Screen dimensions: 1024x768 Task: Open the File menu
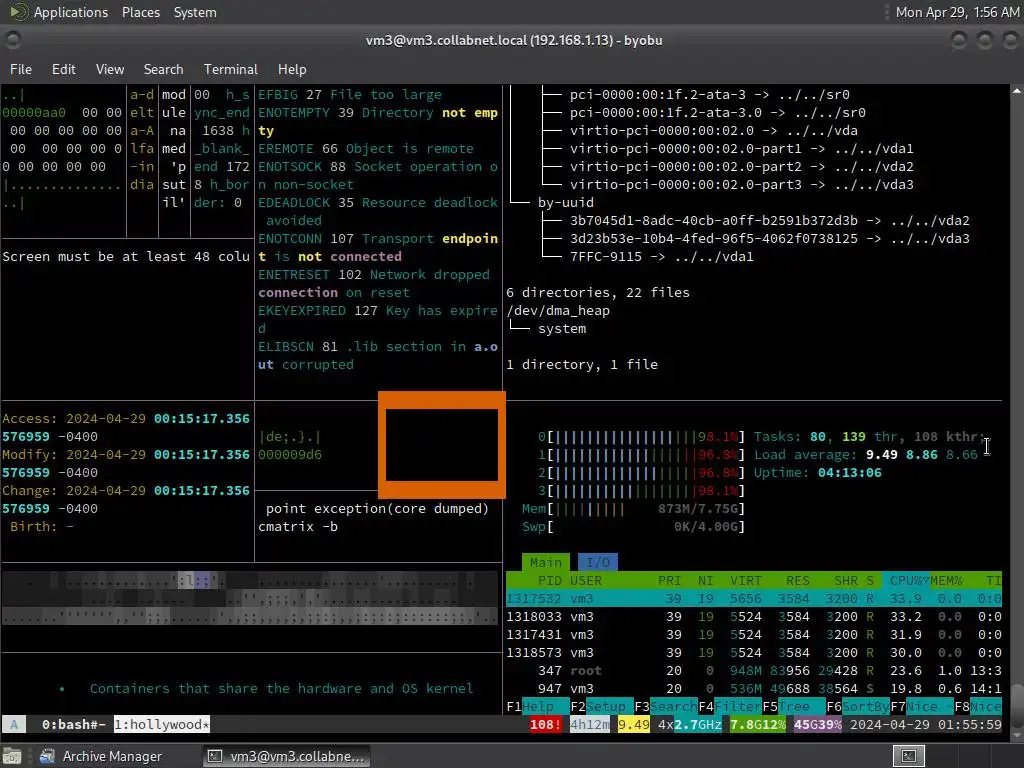[x=20, y=69]
